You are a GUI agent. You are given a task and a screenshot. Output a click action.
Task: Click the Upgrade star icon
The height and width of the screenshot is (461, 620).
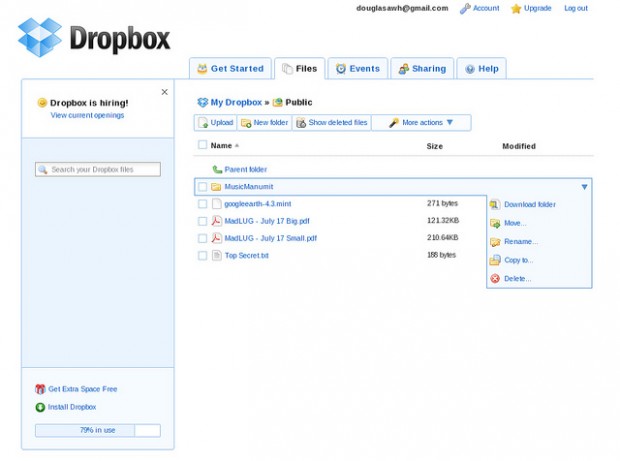(x=516, y=9)
